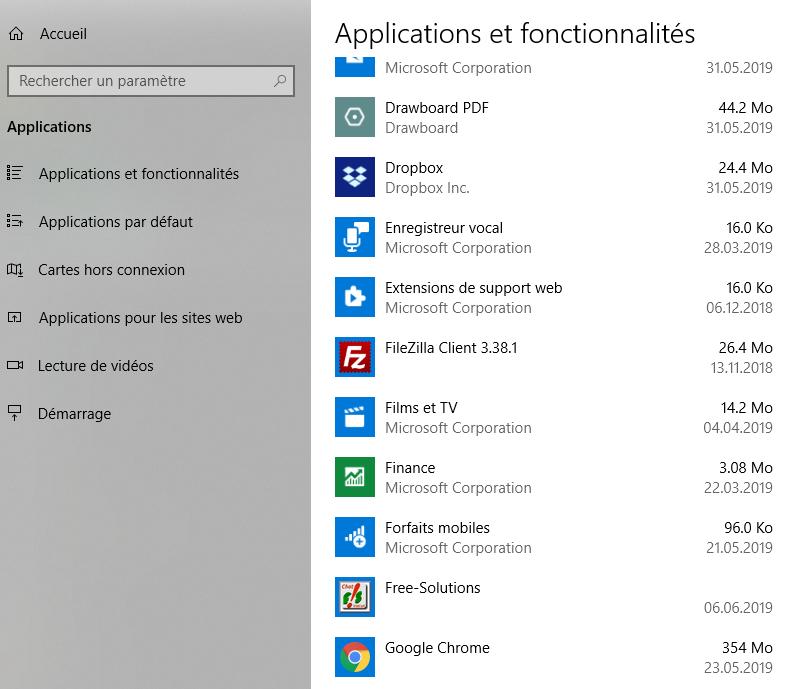Click the Films et TV clapperboard icon
Viewport: 788px width, 689px height.
355,417
